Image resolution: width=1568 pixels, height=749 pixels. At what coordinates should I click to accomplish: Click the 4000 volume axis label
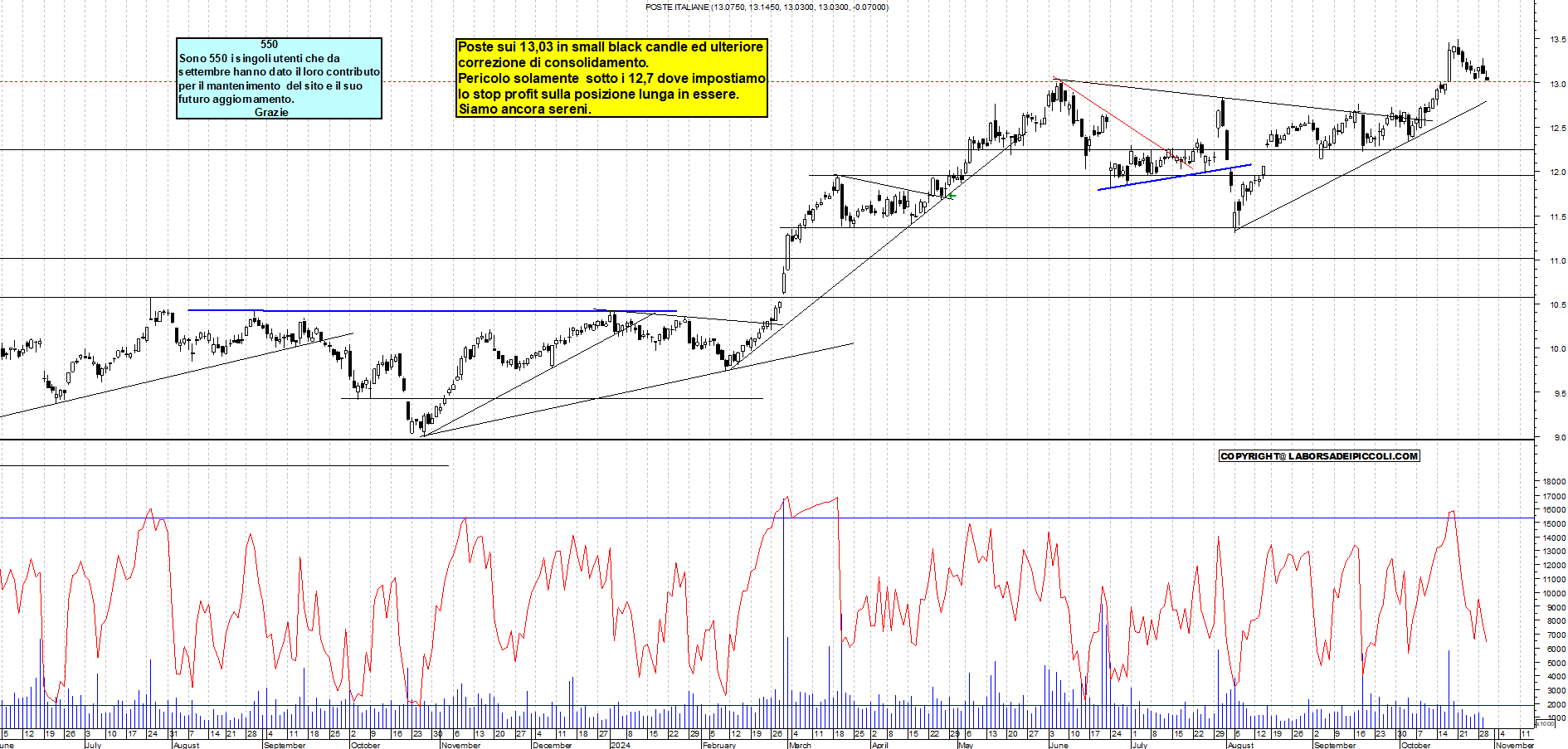tap(1556, 677)
